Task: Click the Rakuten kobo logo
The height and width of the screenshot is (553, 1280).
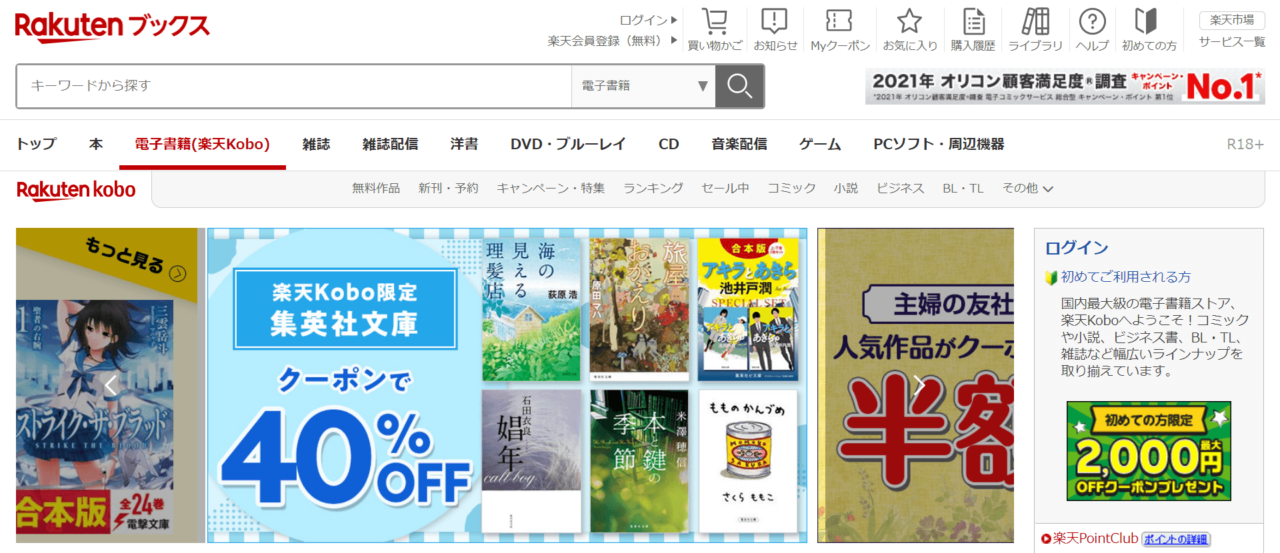Action: click(x=75, y=189)
